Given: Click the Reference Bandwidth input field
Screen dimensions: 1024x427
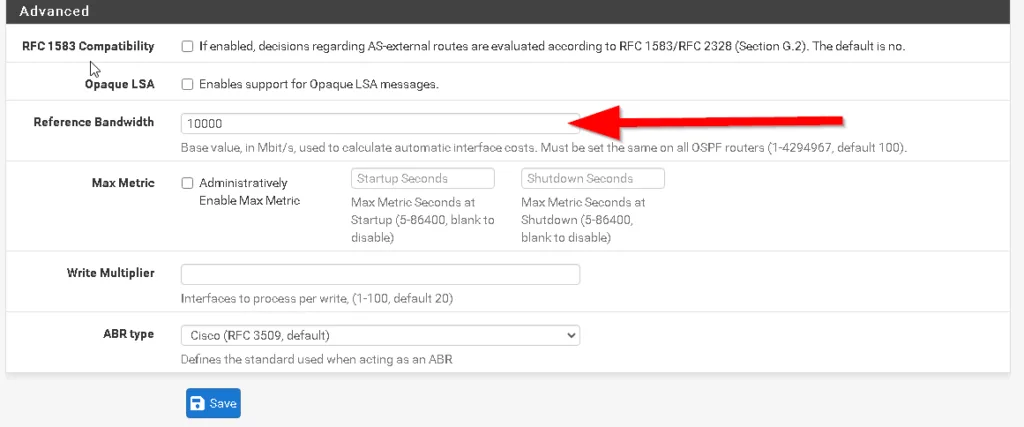Looking at the screenshot, I should pyautogui.click(x=380, y=123).
